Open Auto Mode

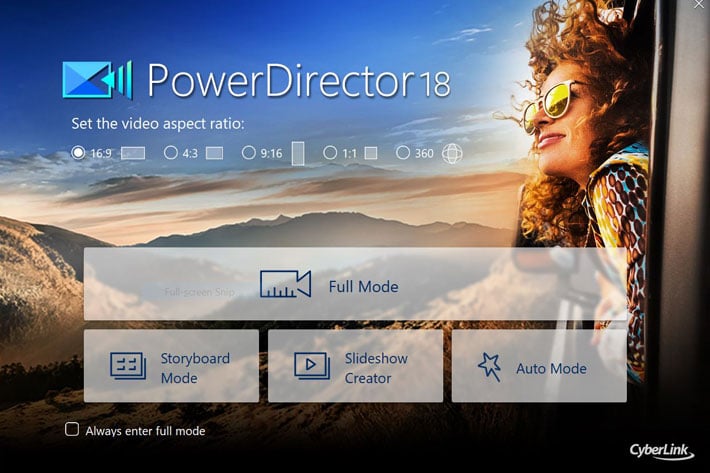pyautogui.click(x=539, y=366)
